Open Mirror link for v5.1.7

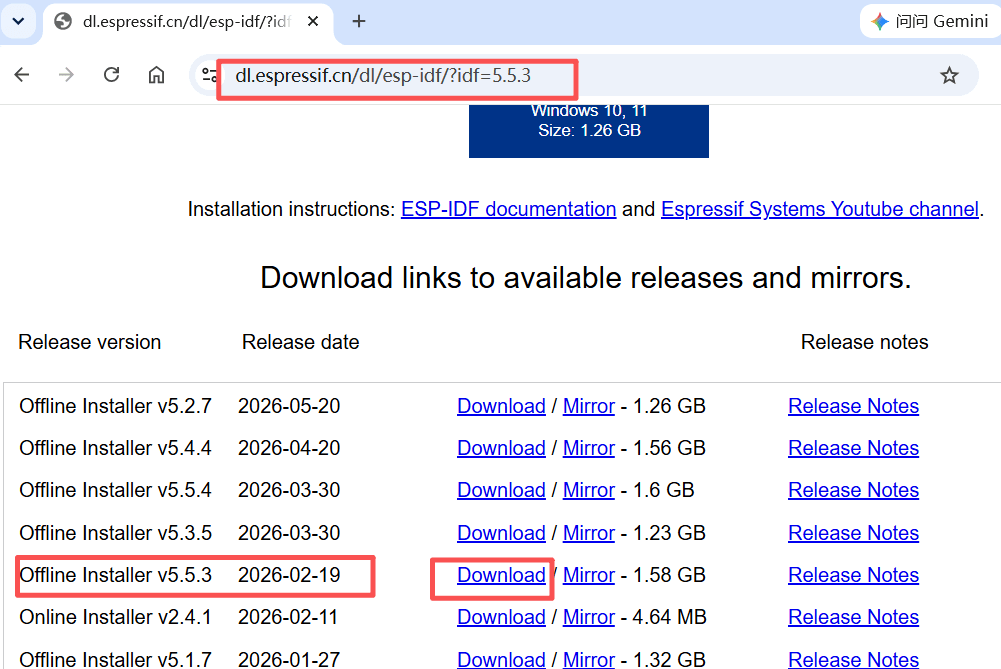[589, 659]
